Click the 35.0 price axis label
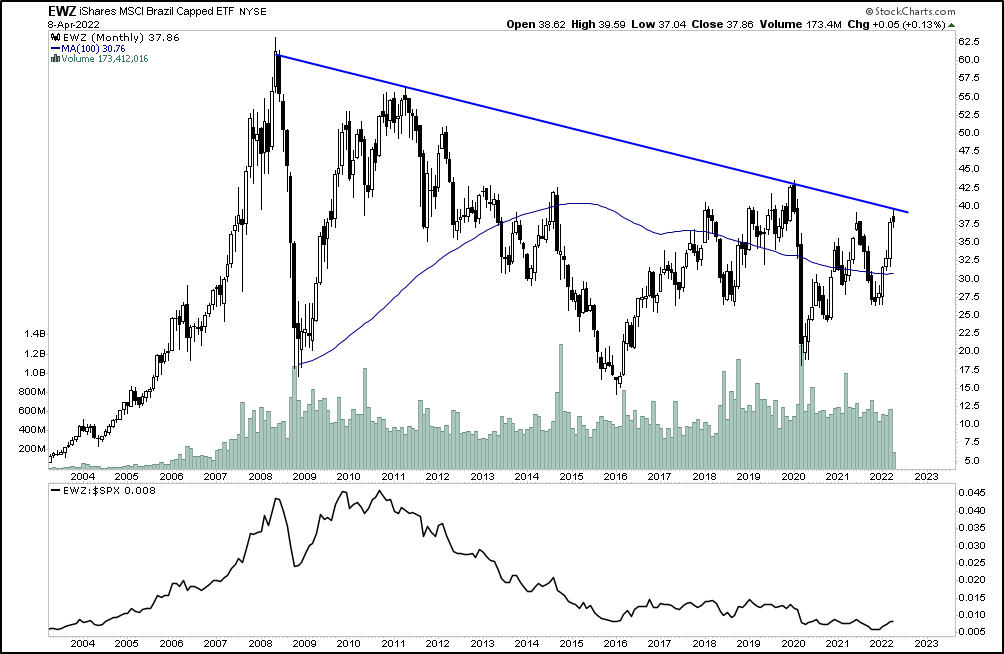1004x654 pixels. point(968,242)
